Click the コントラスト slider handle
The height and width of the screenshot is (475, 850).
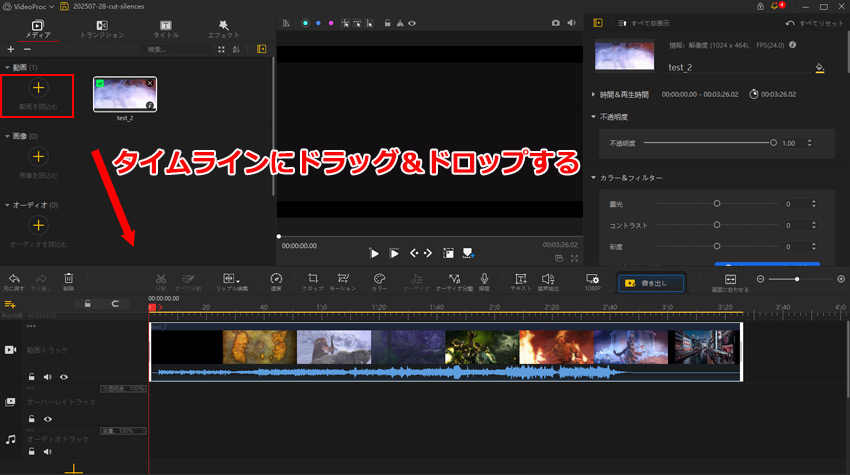tap(717, 224)
